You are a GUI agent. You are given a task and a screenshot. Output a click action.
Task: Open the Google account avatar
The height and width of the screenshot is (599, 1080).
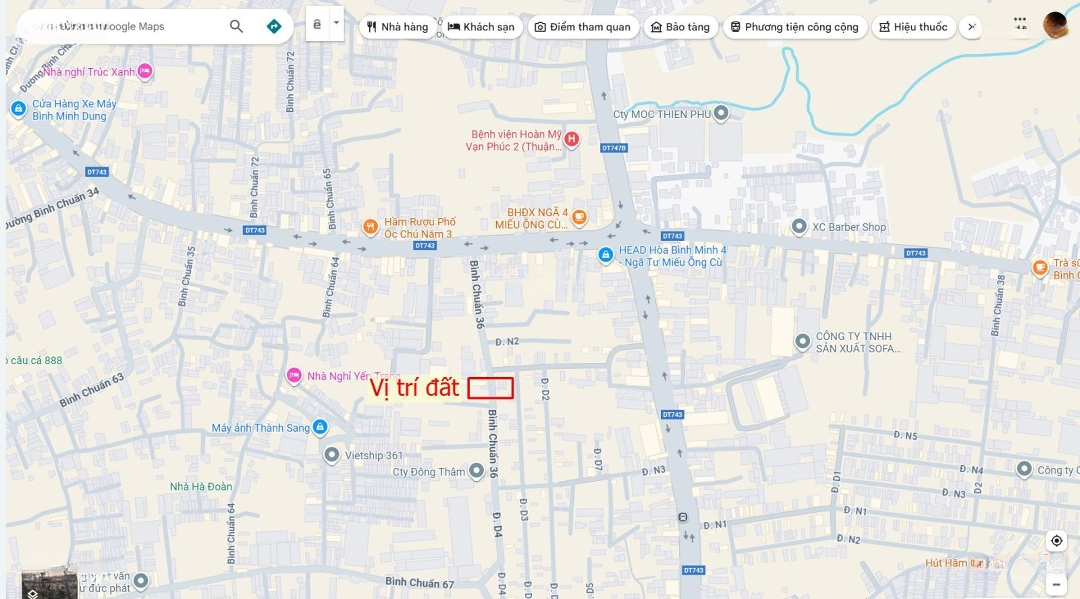click(x=1055, y=25)
